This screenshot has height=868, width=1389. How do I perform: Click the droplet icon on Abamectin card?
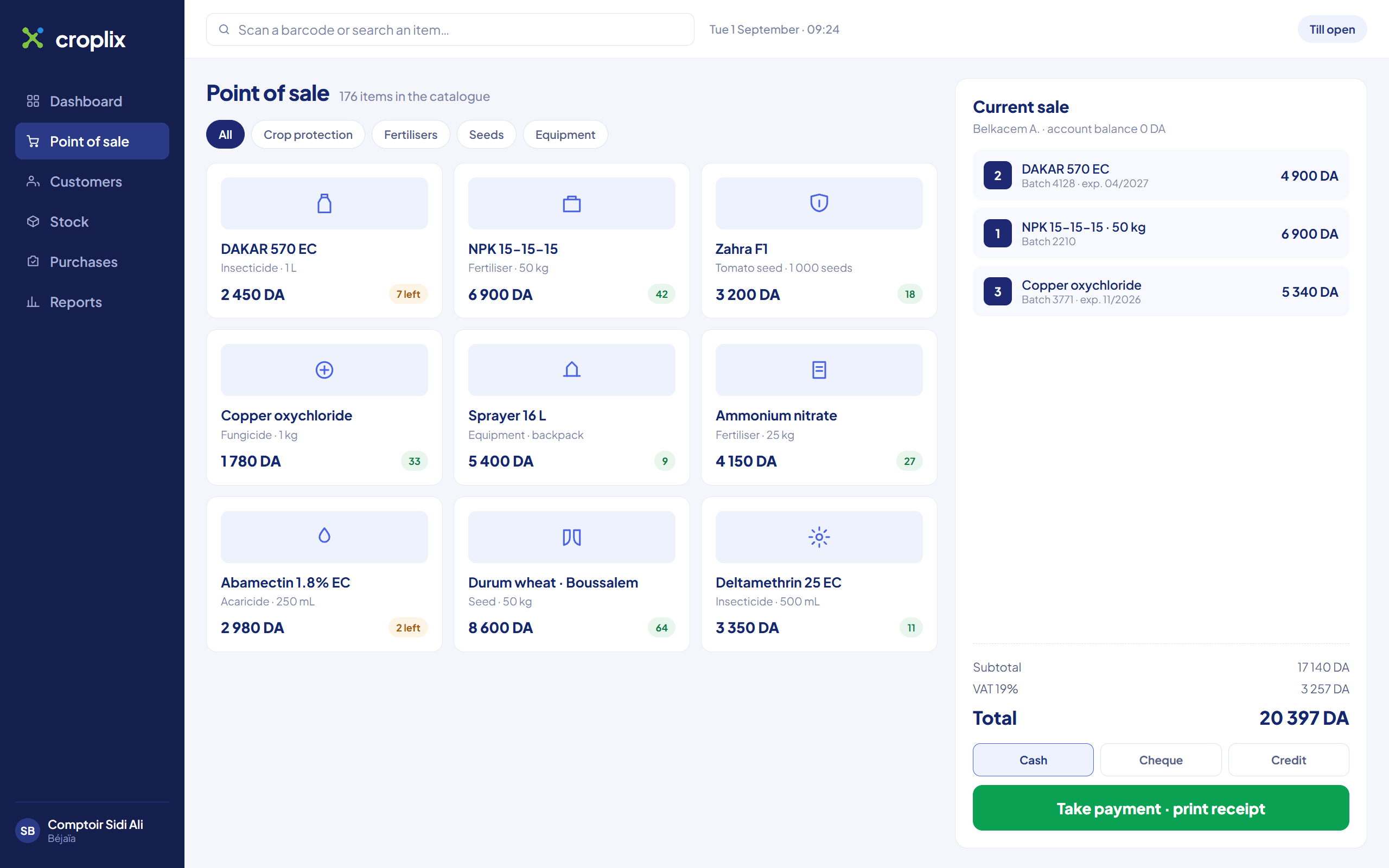[324, 536]
